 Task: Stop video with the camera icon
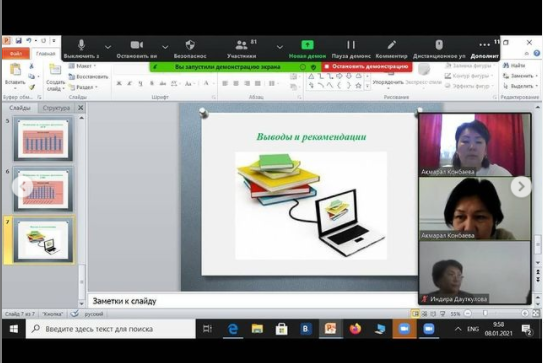[x=137, y=48]
